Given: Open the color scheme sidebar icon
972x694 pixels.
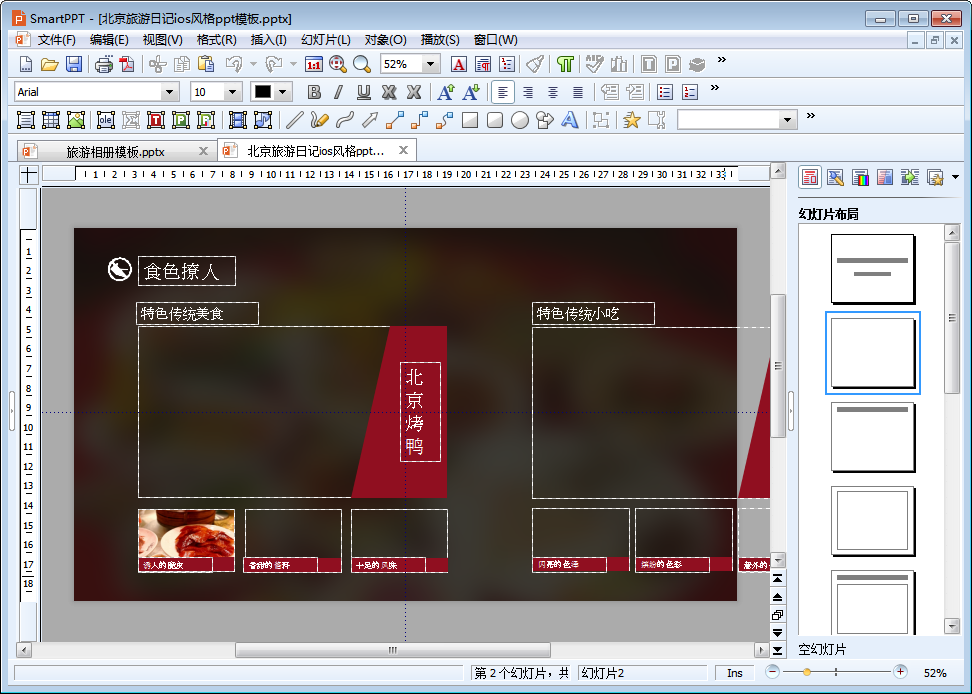Looking at the screenshot, I should (860, 178).
